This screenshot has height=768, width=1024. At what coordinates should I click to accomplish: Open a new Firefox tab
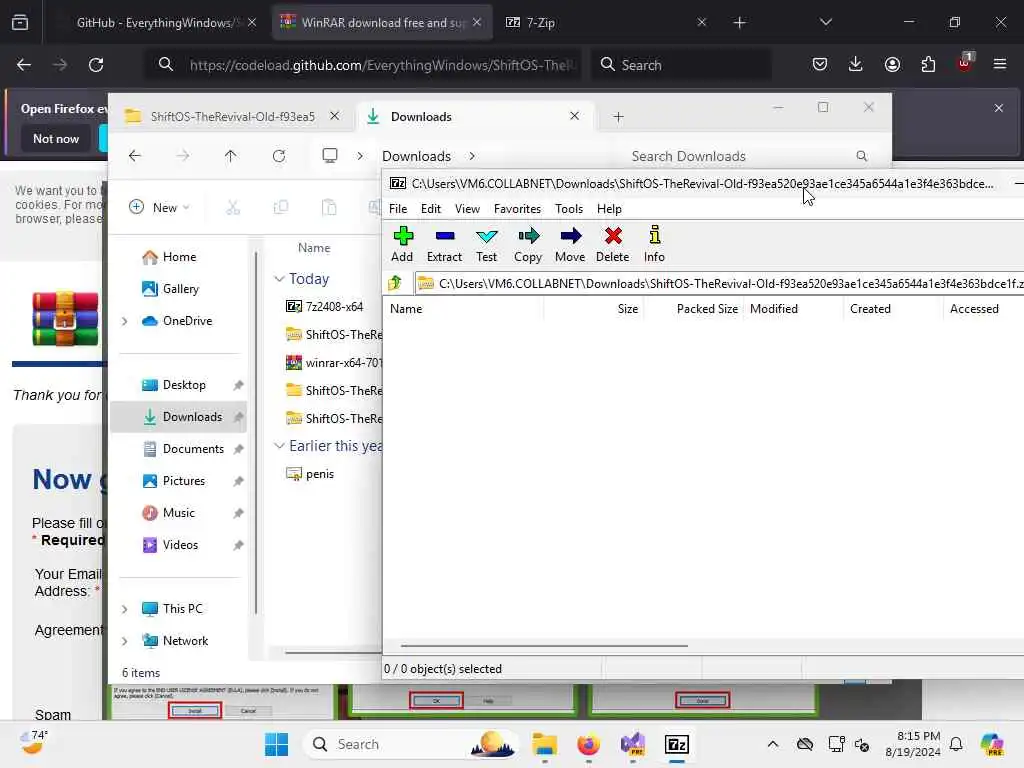tap(739, 23)
